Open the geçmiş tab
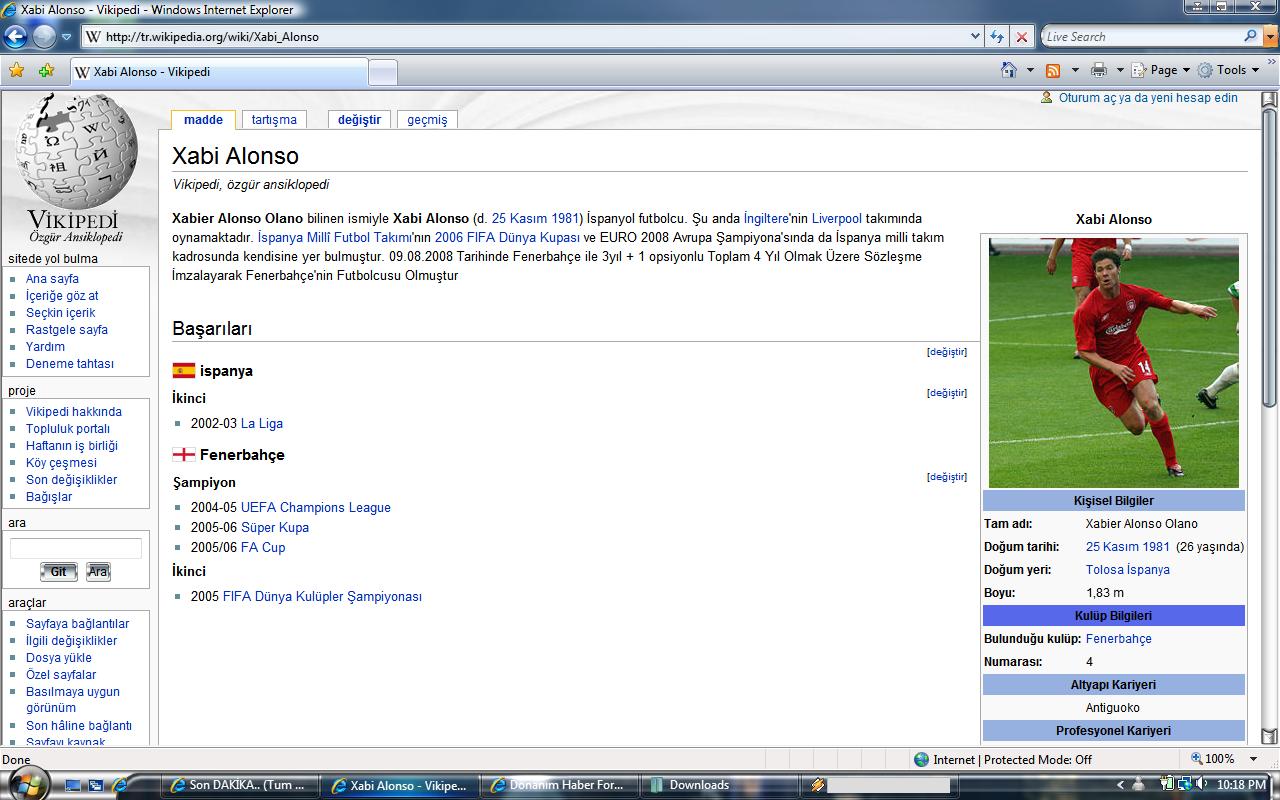 [427, 120]
